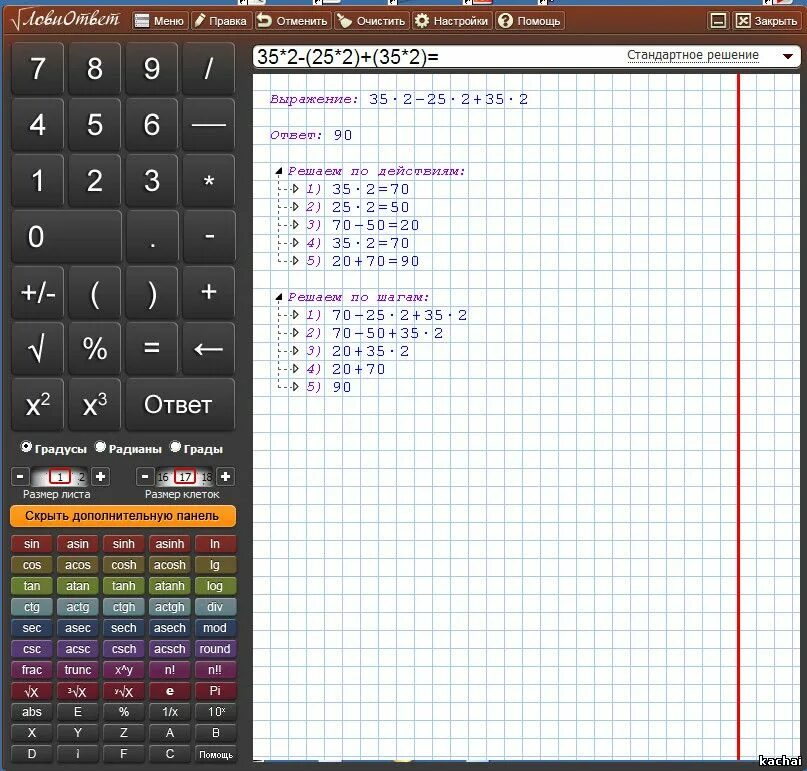Click the decimal point key

(152, 237)
